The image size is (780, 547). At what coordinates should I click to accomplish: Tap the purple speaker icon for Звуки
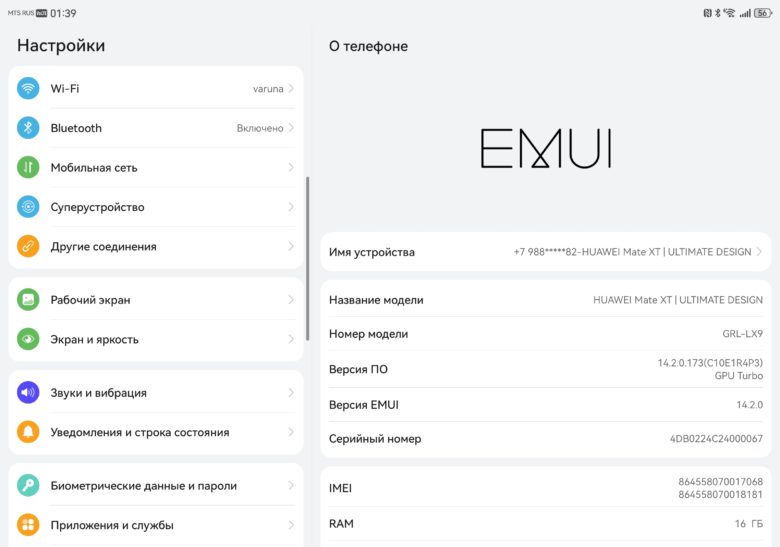click(x=28, y=392)
